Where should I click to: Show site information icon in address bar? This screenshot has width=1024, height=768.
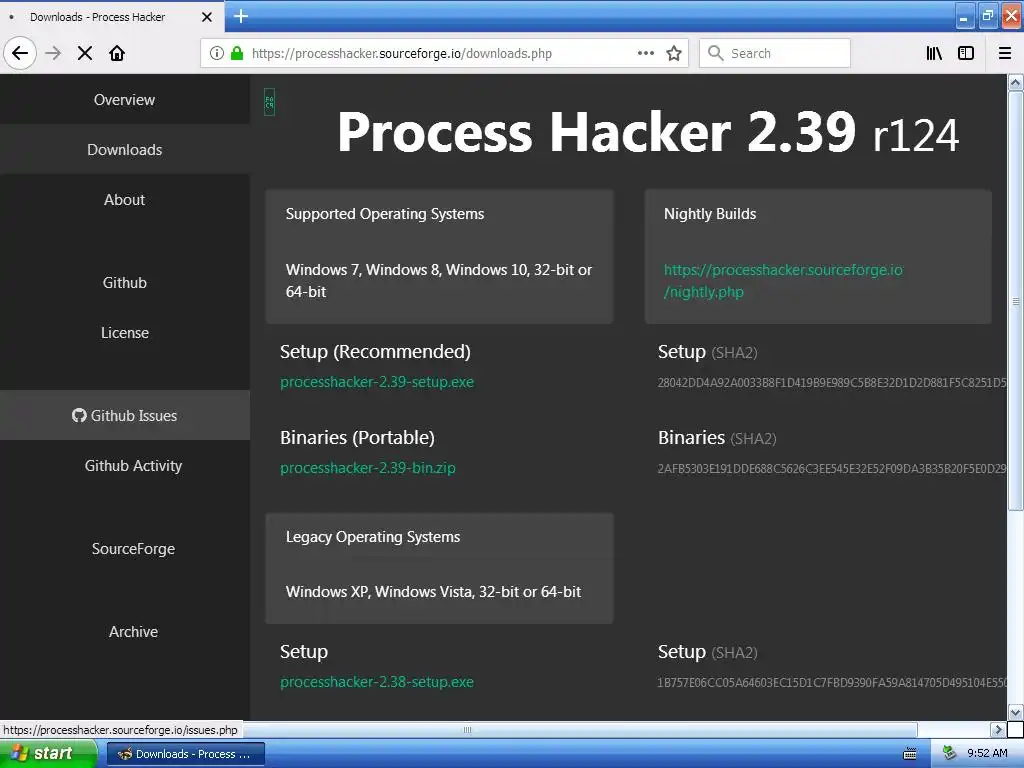click(217, 54)
